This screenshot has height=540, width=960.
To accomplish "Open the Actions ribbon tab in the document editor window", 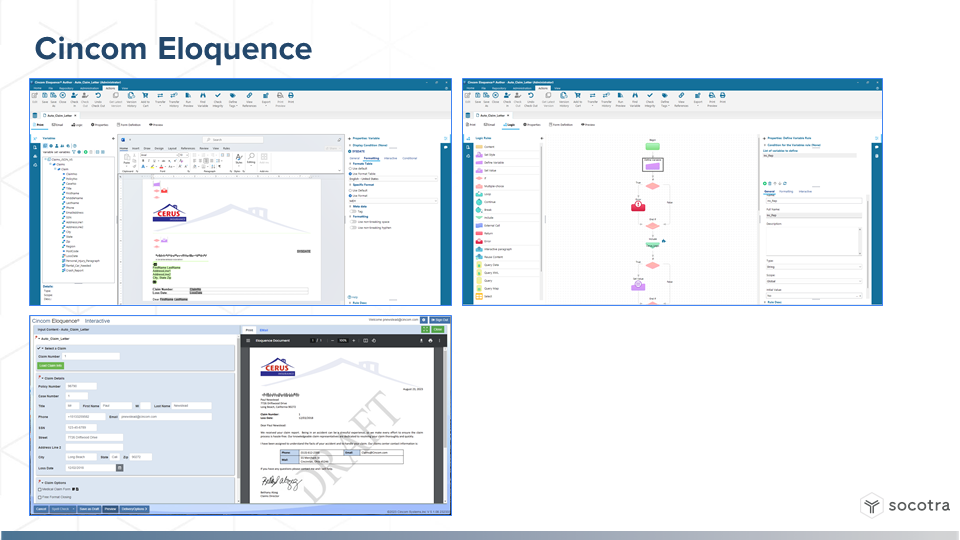I will tap(110, 88).
